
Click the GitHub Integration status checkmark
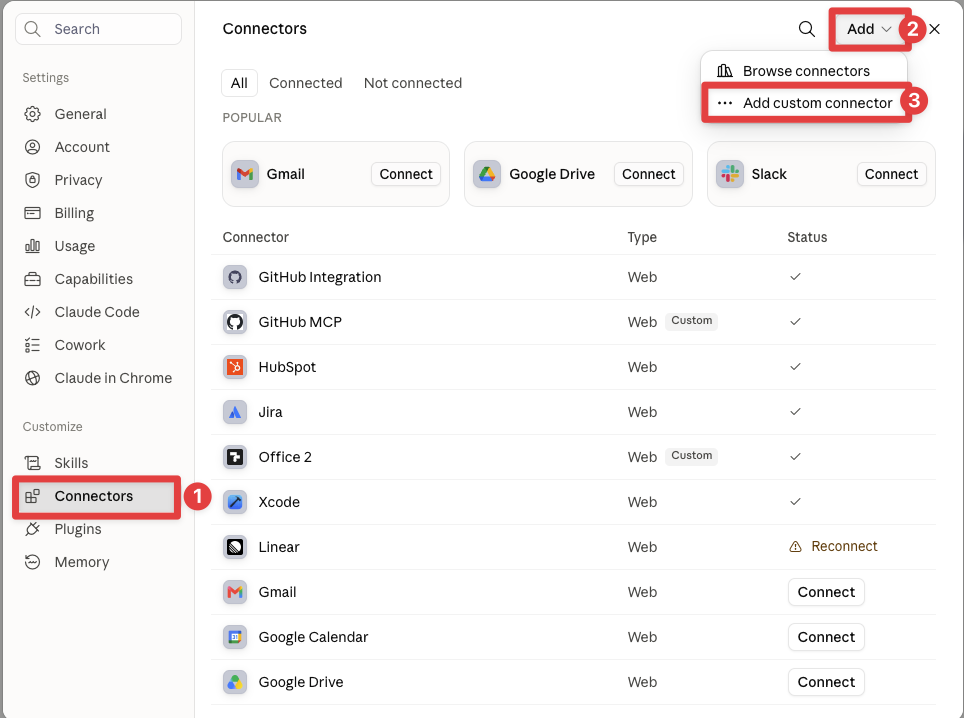point(795,277)
